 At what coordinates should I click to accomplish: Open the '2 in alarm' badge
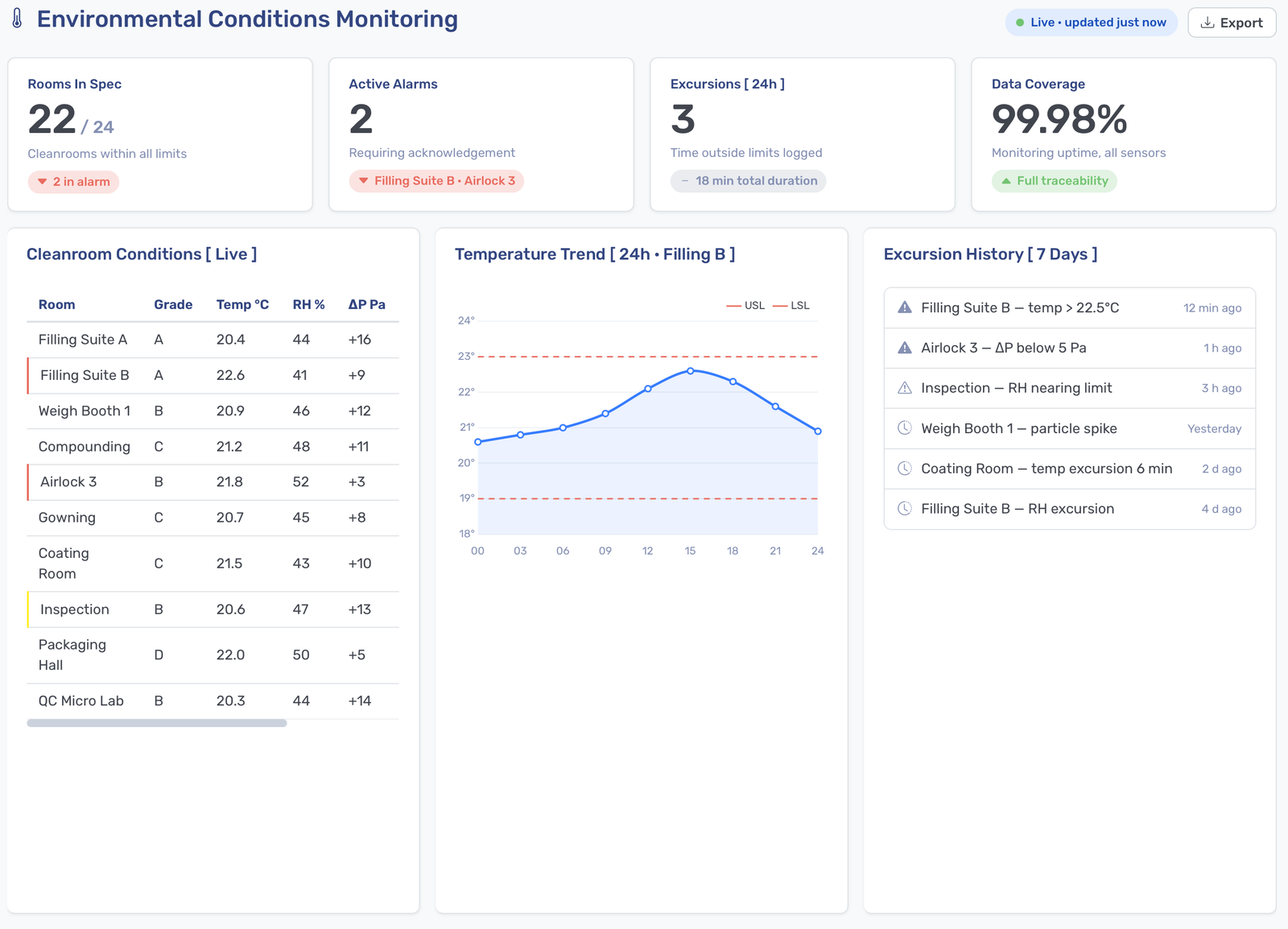[x=73, y=182]
